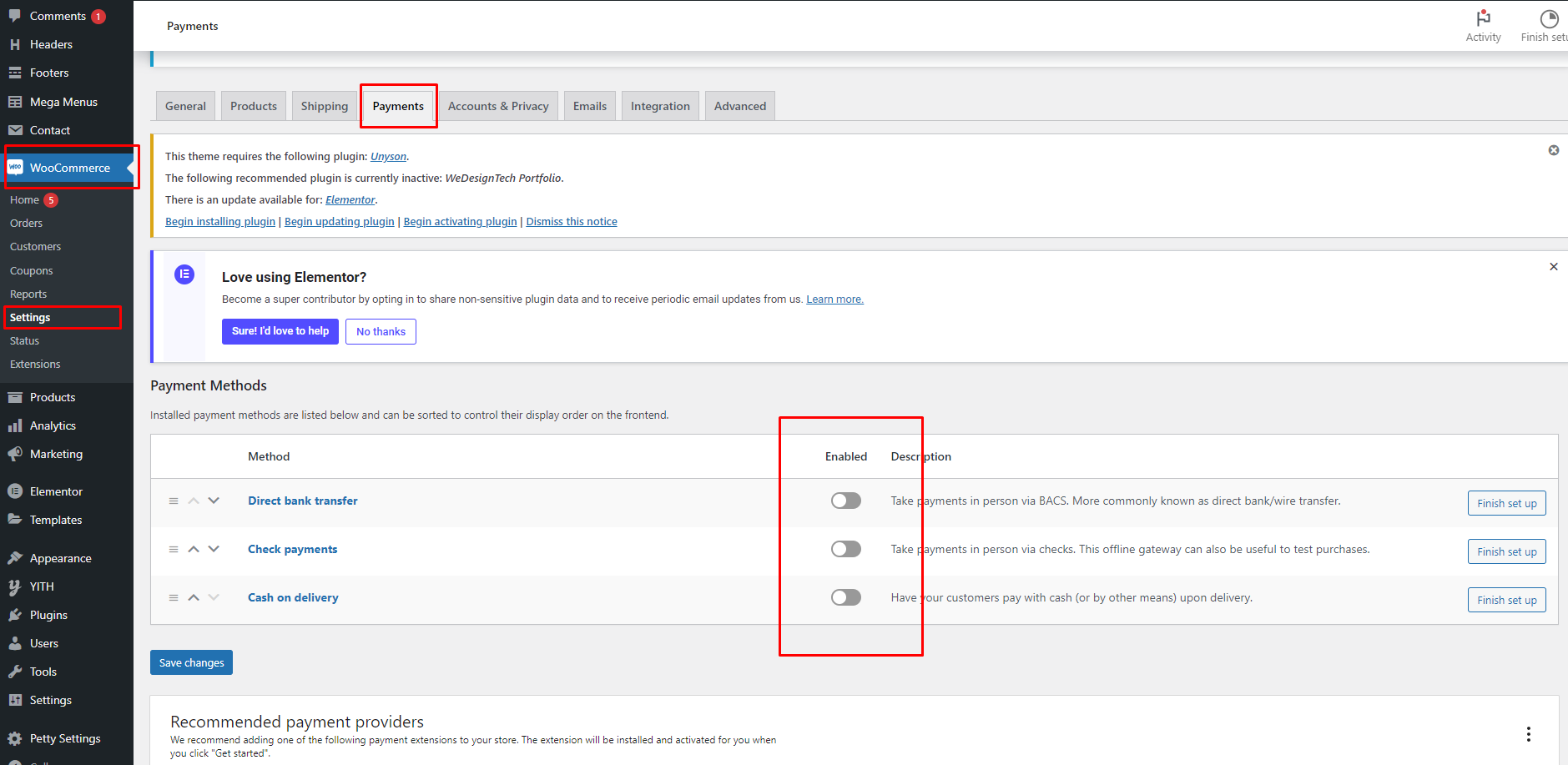Switch to the Advanced tab
This screenshot has width=1568, height=765.
point(740,106)
